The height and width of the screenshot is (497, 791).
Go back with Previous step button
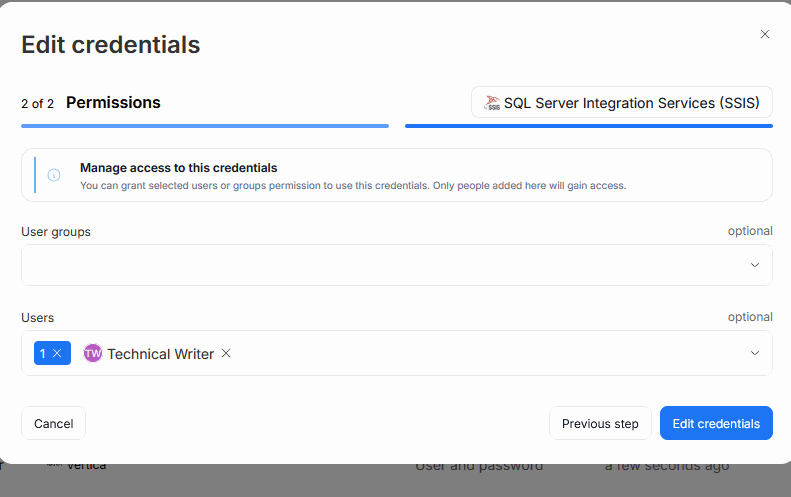coord(600,423)
